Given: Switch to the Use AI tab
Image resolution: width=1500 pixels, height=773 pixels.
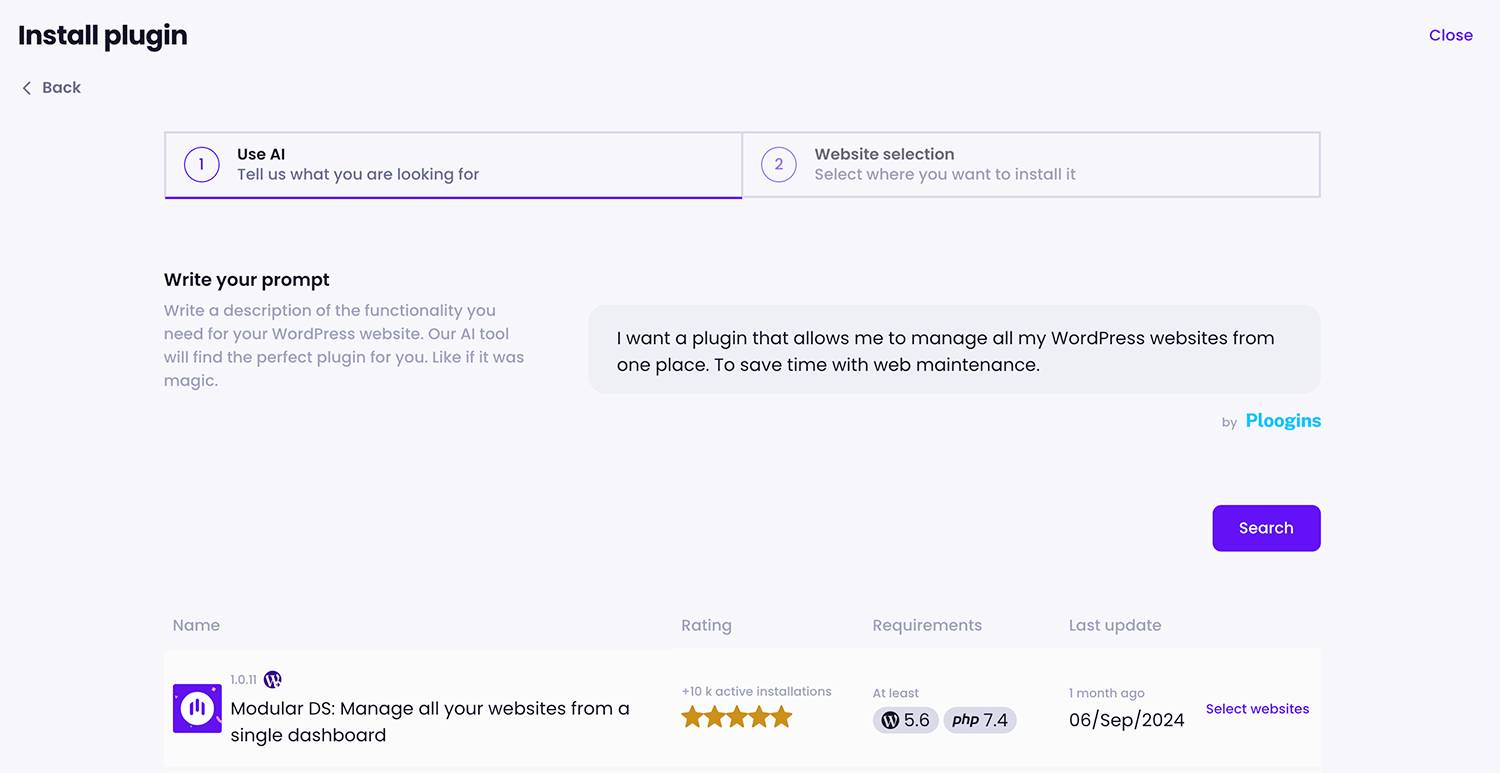Looking at the screenshot, I should coord(452,164).
